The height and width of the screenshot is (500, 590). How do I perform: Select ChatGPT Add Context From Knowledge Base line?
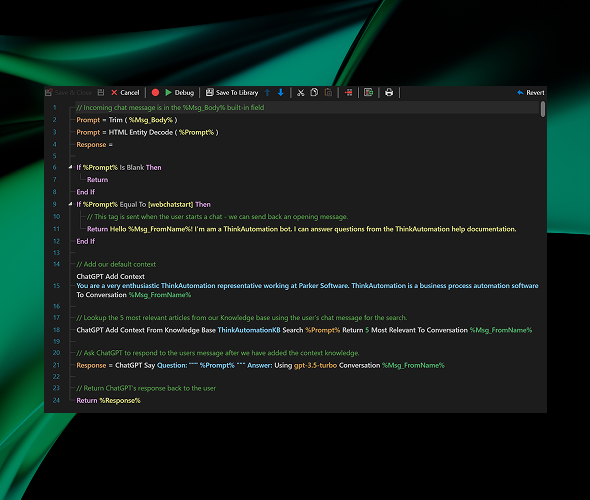point(304,330)
